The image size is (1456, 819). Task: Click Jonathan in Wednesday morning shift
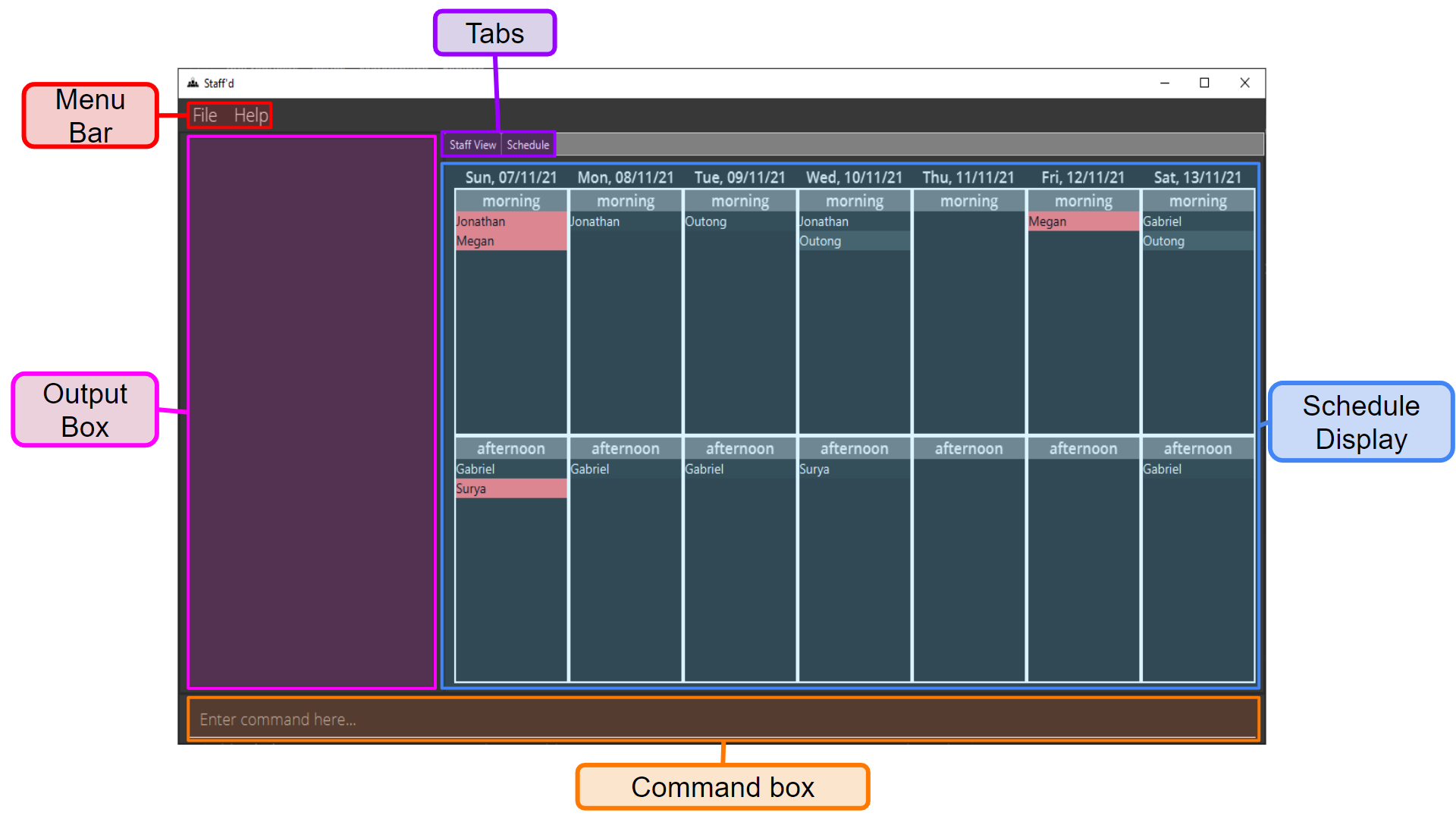855,221
